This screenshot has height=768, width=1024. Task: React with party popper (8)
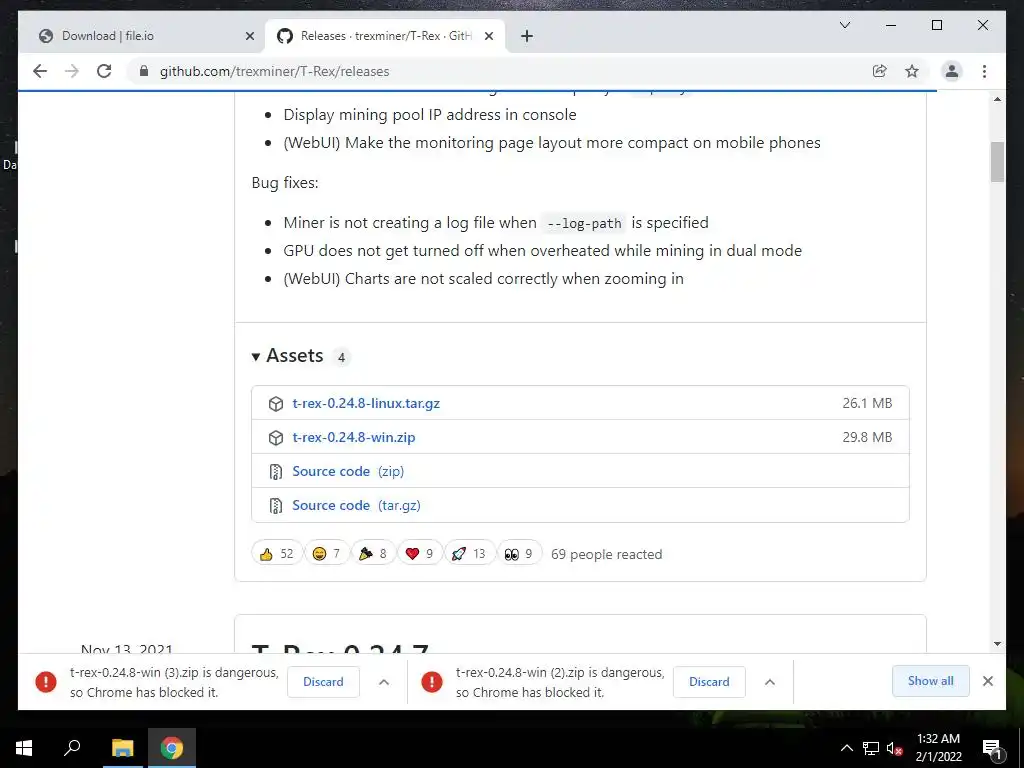tap(373, 554)
